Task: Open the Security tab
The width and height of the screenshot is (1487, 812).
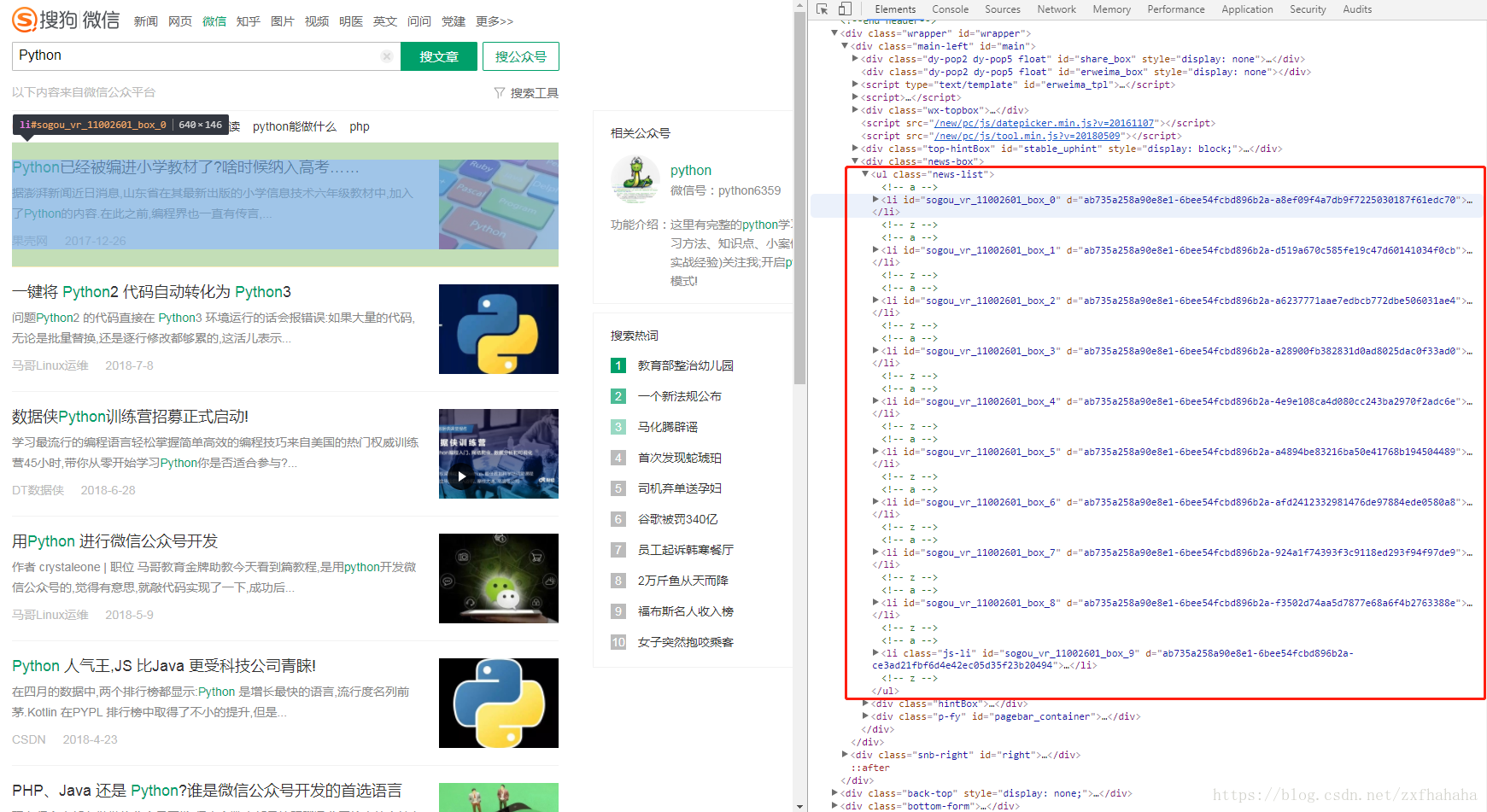Action: coord(1308,9)
